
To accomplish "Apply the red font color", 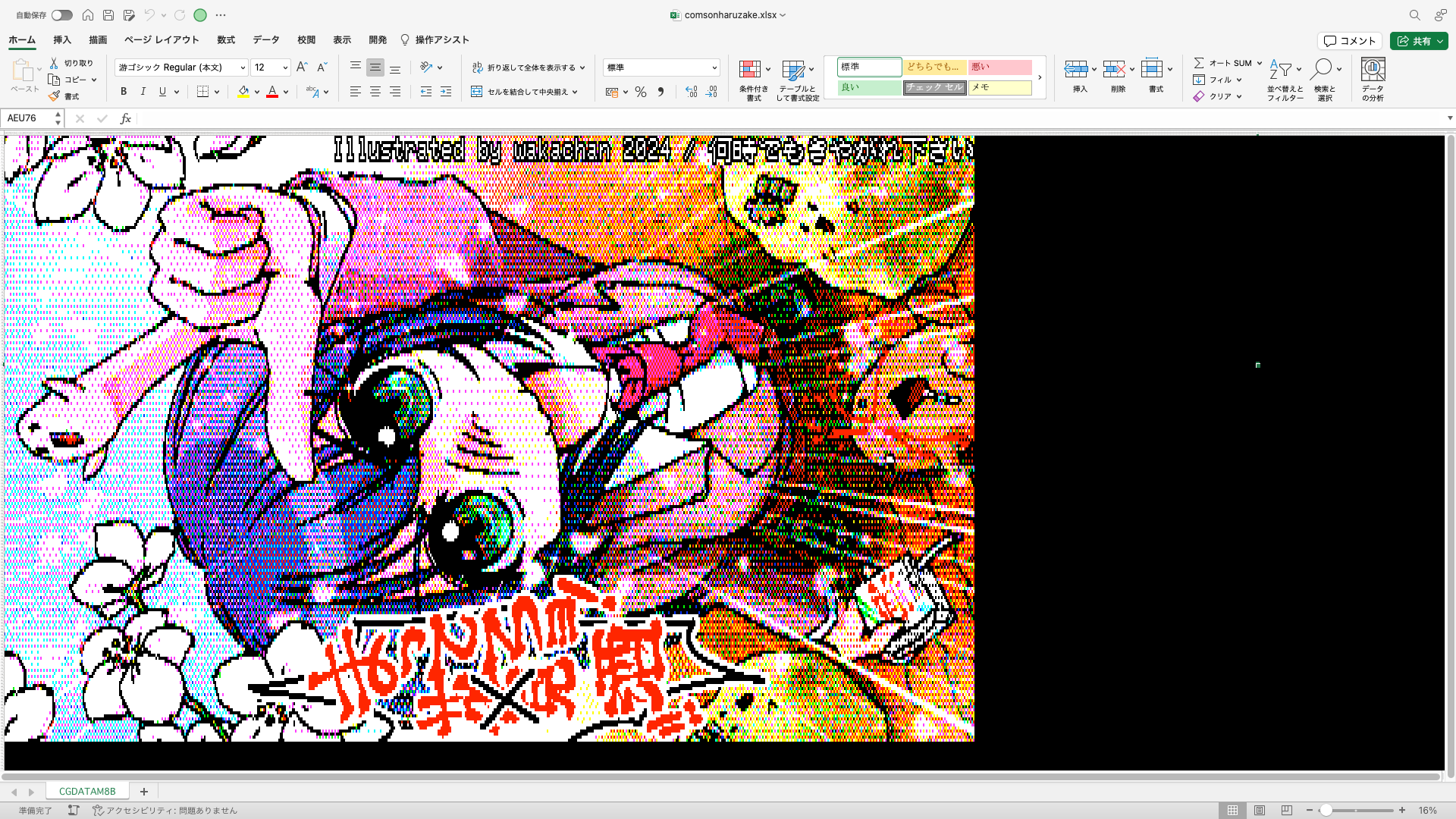I will [x=272, y=92].
